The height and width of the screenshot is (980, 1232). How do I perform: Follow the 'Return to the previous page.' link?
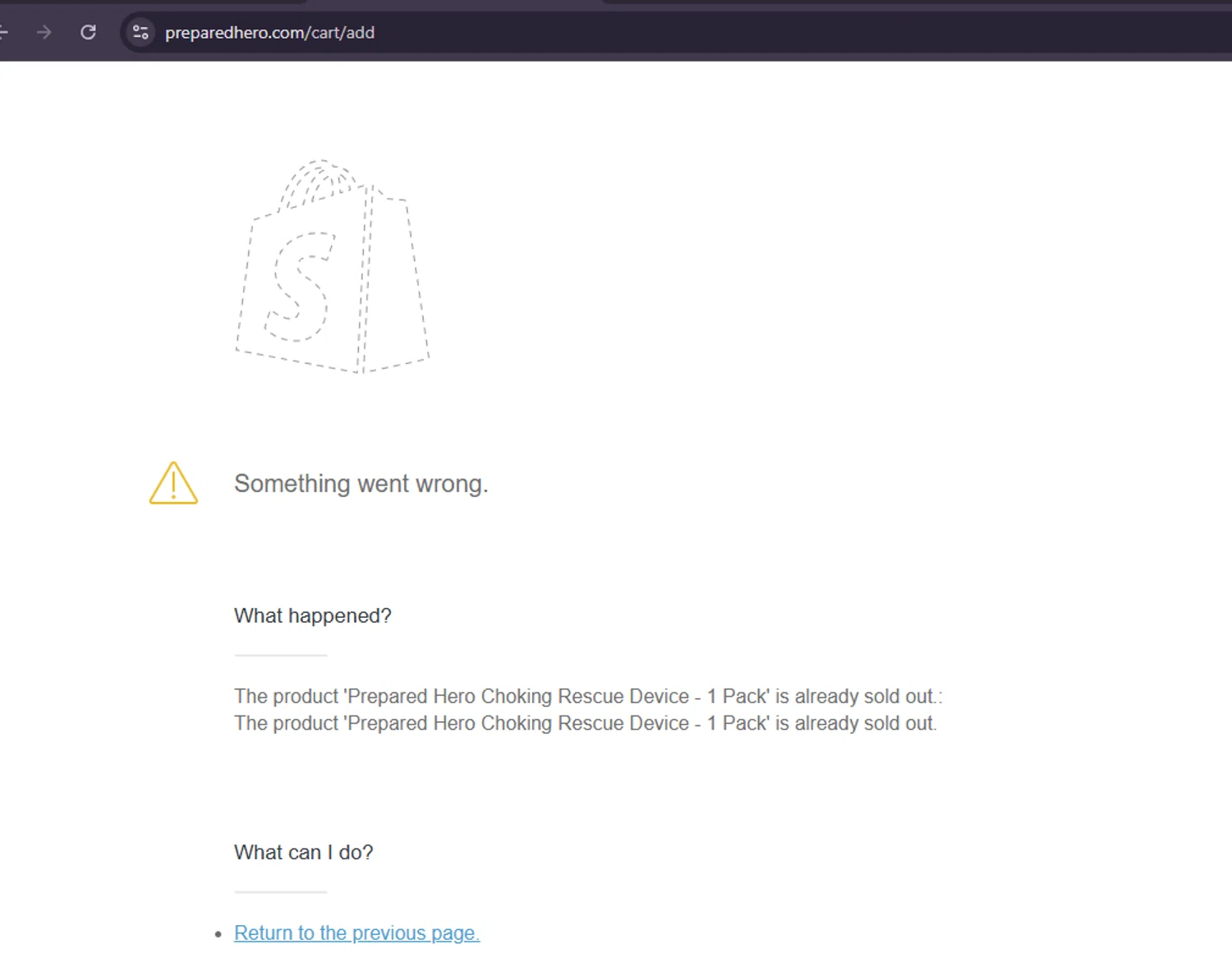(356, 932)
